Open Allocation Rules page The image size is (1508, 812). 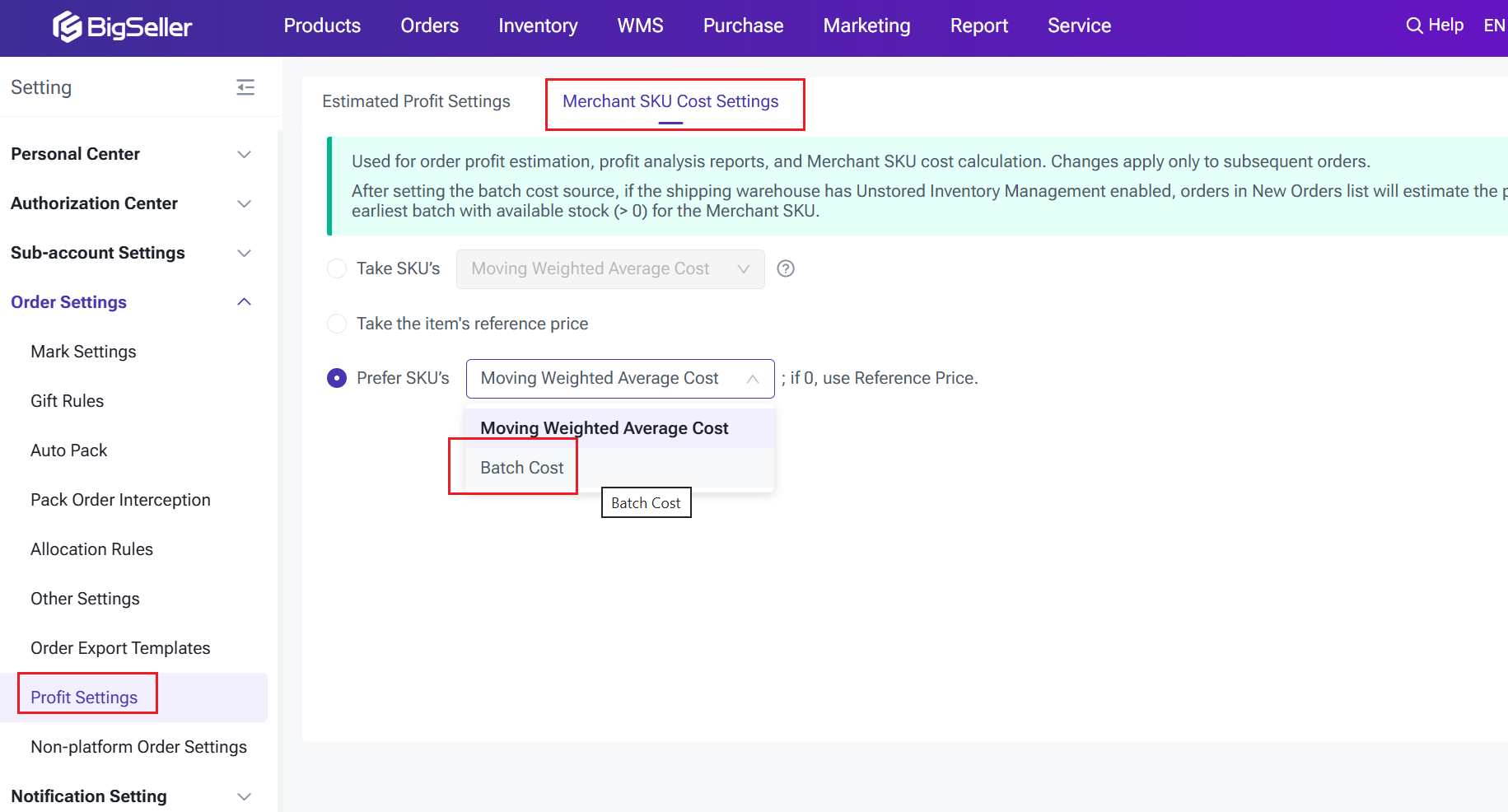pos(91,549)
